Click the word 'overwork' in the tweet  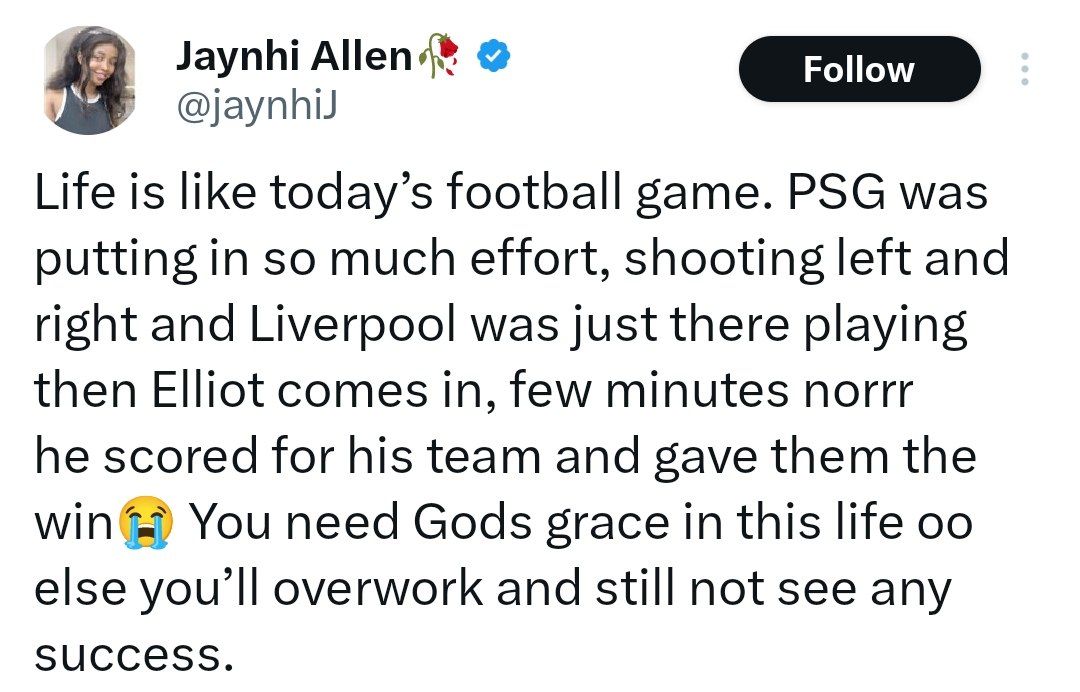coord(378,589)
